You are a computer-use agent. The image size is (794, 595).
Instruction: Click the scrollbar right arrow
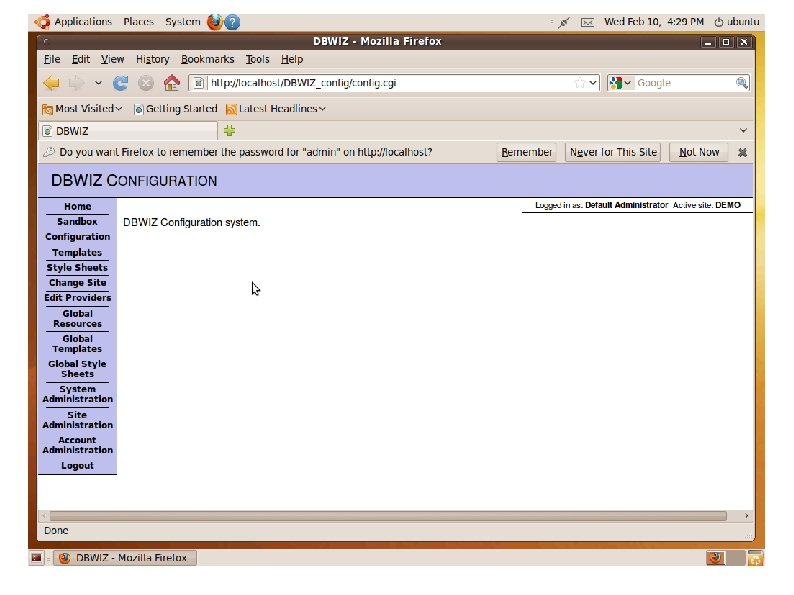tap(746, 516)
